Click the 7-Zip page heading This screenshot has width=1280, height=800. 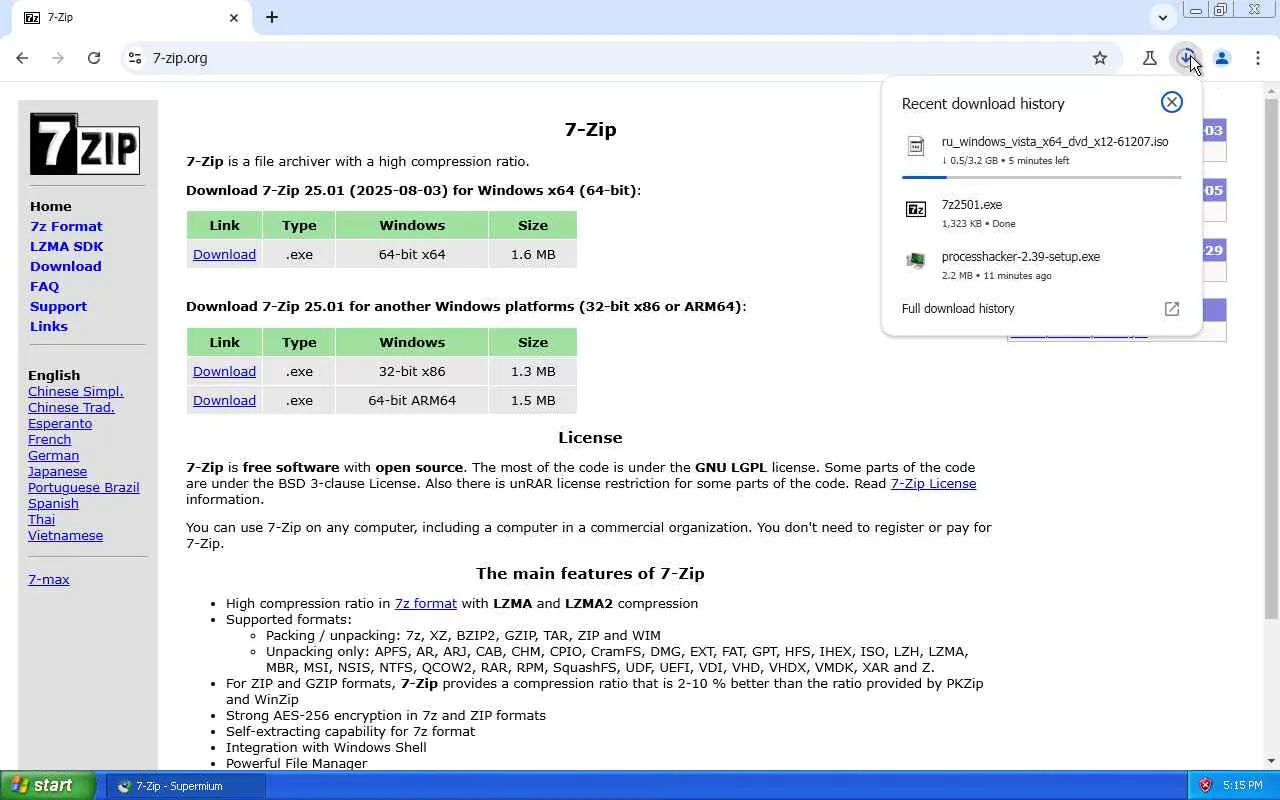point(590,129)
